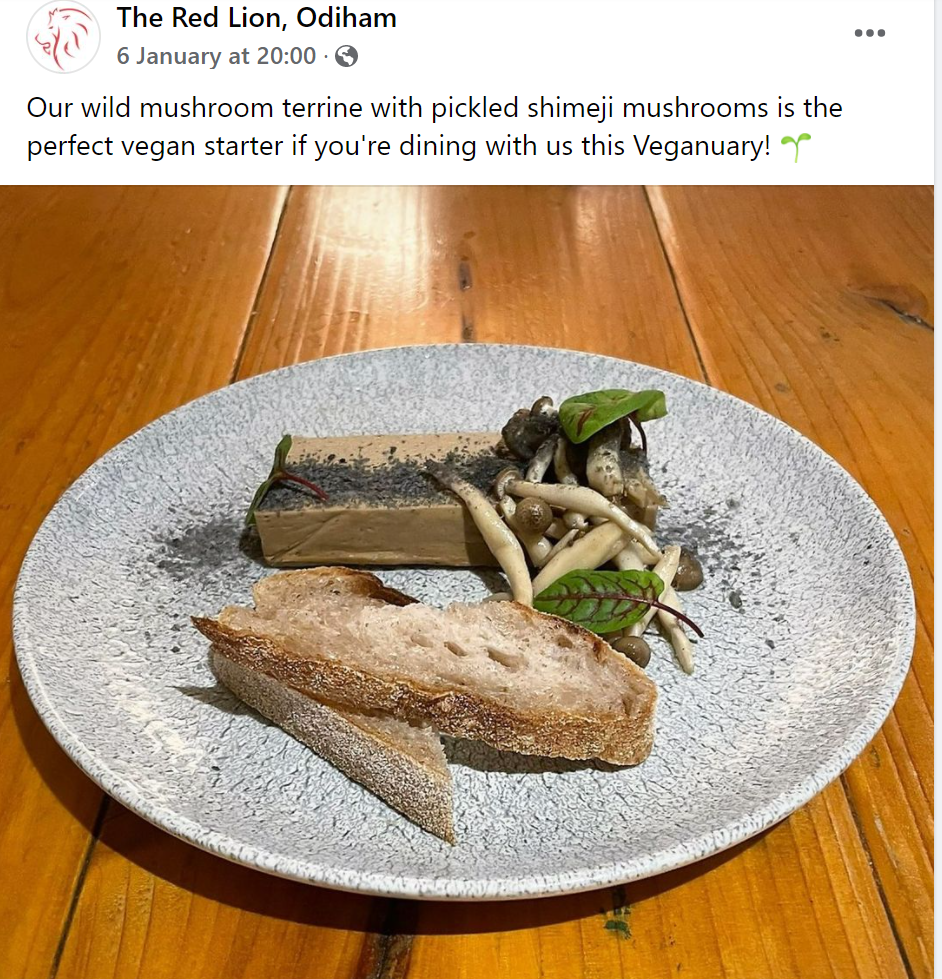This screenshot has width=942, height=979.
Task: Open the mushroom terrine photo
Action: pos(467,582)
